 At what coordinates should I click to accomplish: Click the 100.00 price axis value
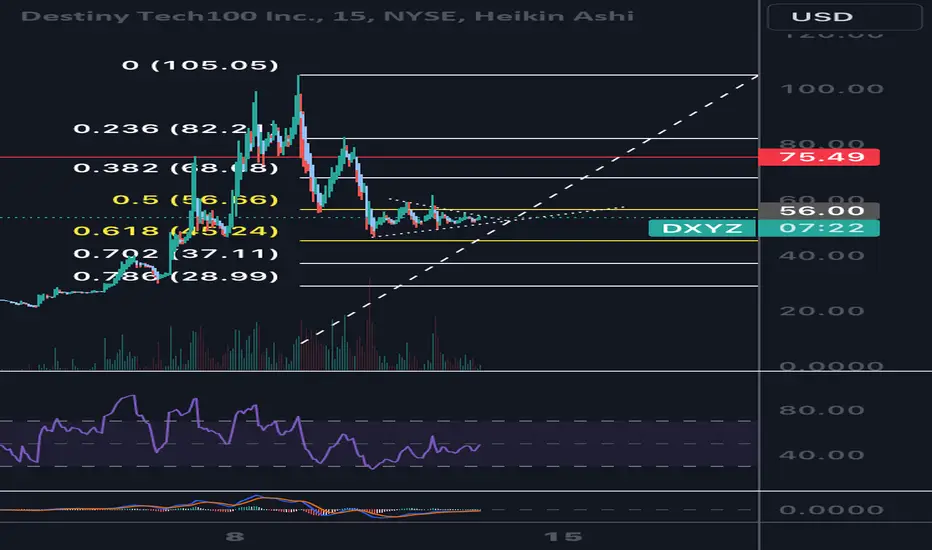pos(832,89)
